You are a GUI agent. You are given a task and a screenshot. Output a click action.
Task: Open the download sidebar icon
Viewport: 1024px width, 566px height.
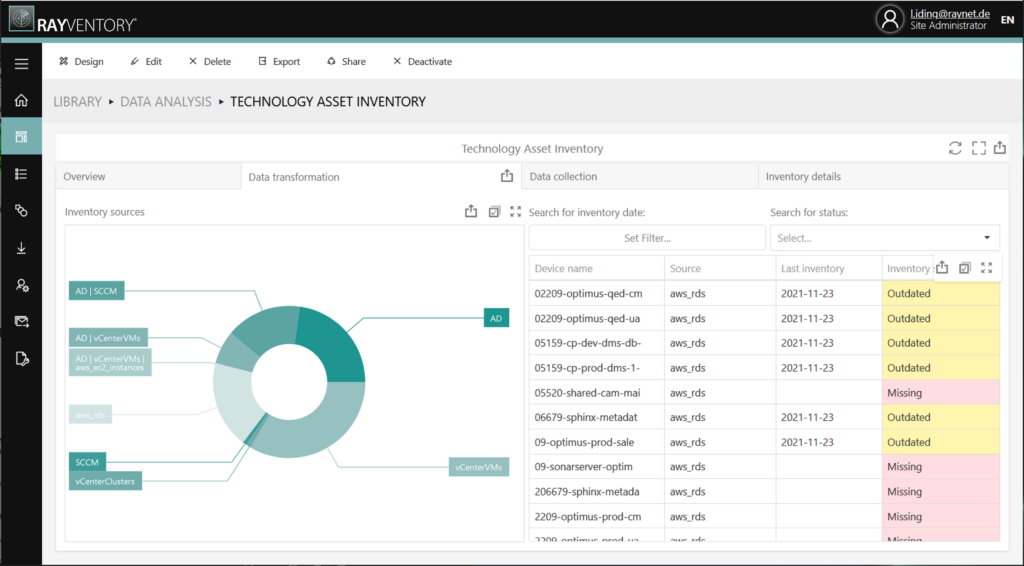pos(22,247)
